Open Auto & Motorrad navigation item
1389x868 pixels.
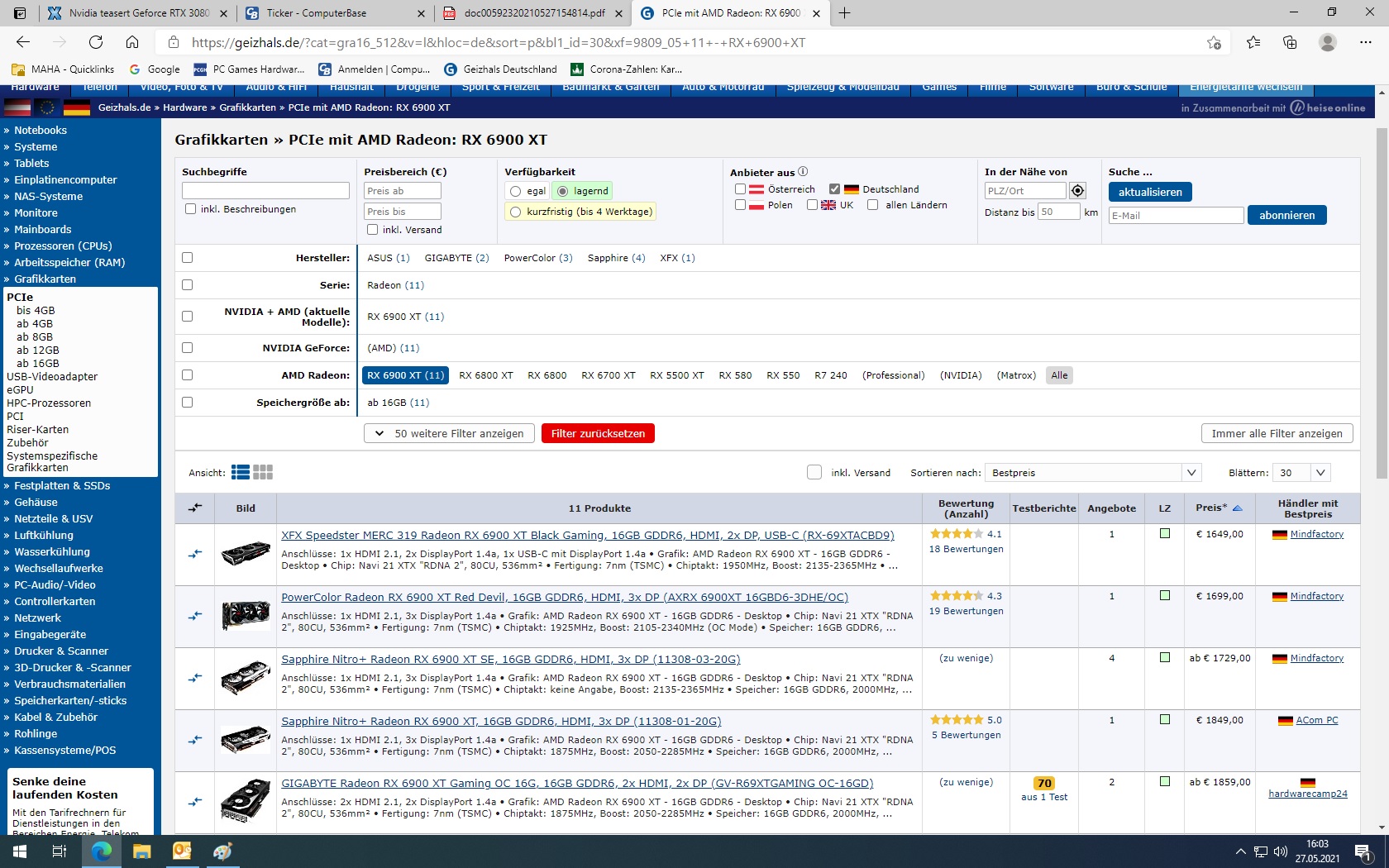coord(723,87)
